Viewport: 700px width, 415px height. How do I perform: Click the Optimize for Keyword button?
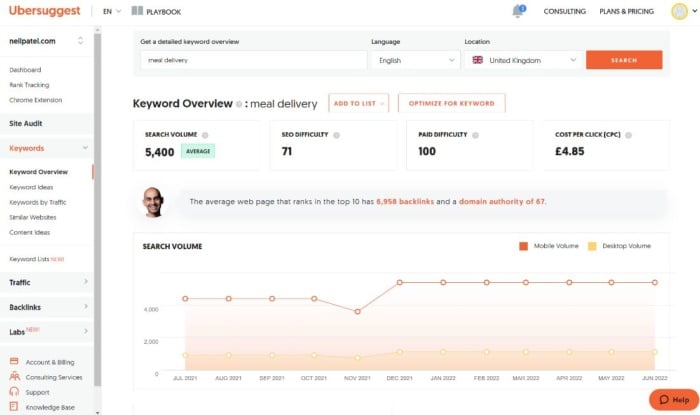point(452,103)
